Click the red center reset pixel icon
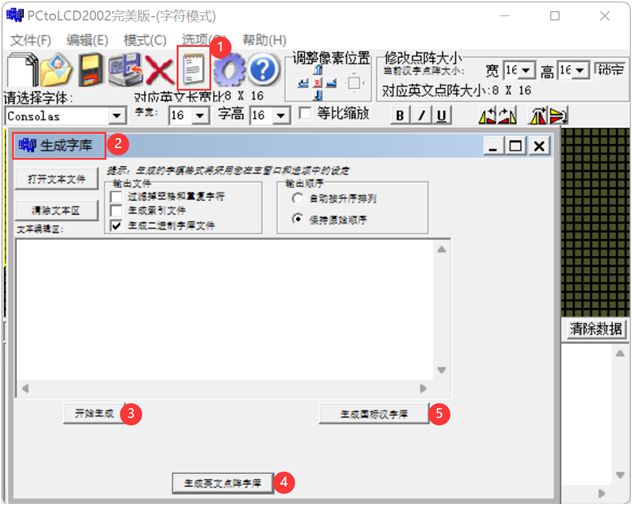Image resolution: width=632 pixels, height=505 pixels. point(318,83)
